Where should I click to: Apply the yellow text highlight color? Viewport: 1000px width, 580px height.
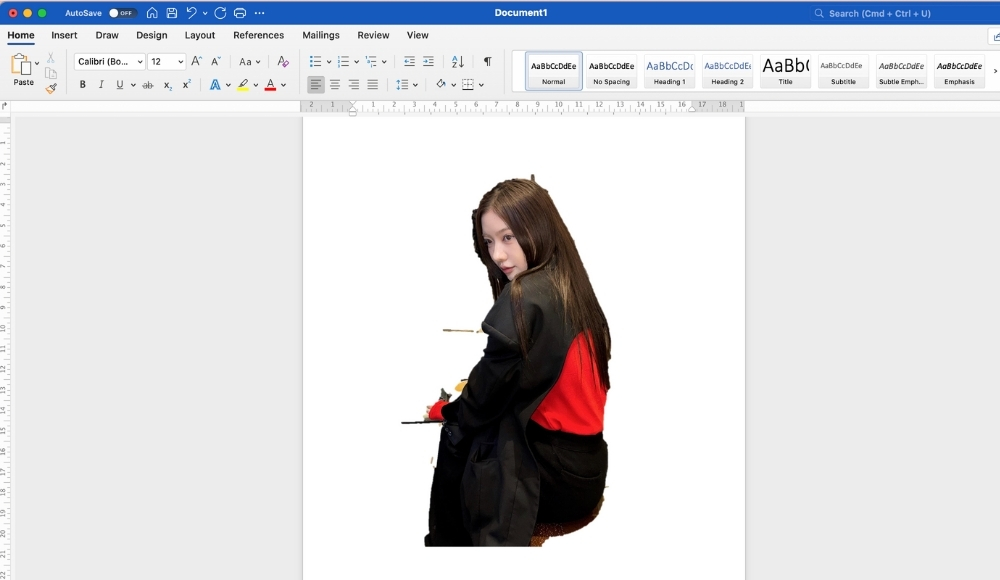click(x=243, y=85)
